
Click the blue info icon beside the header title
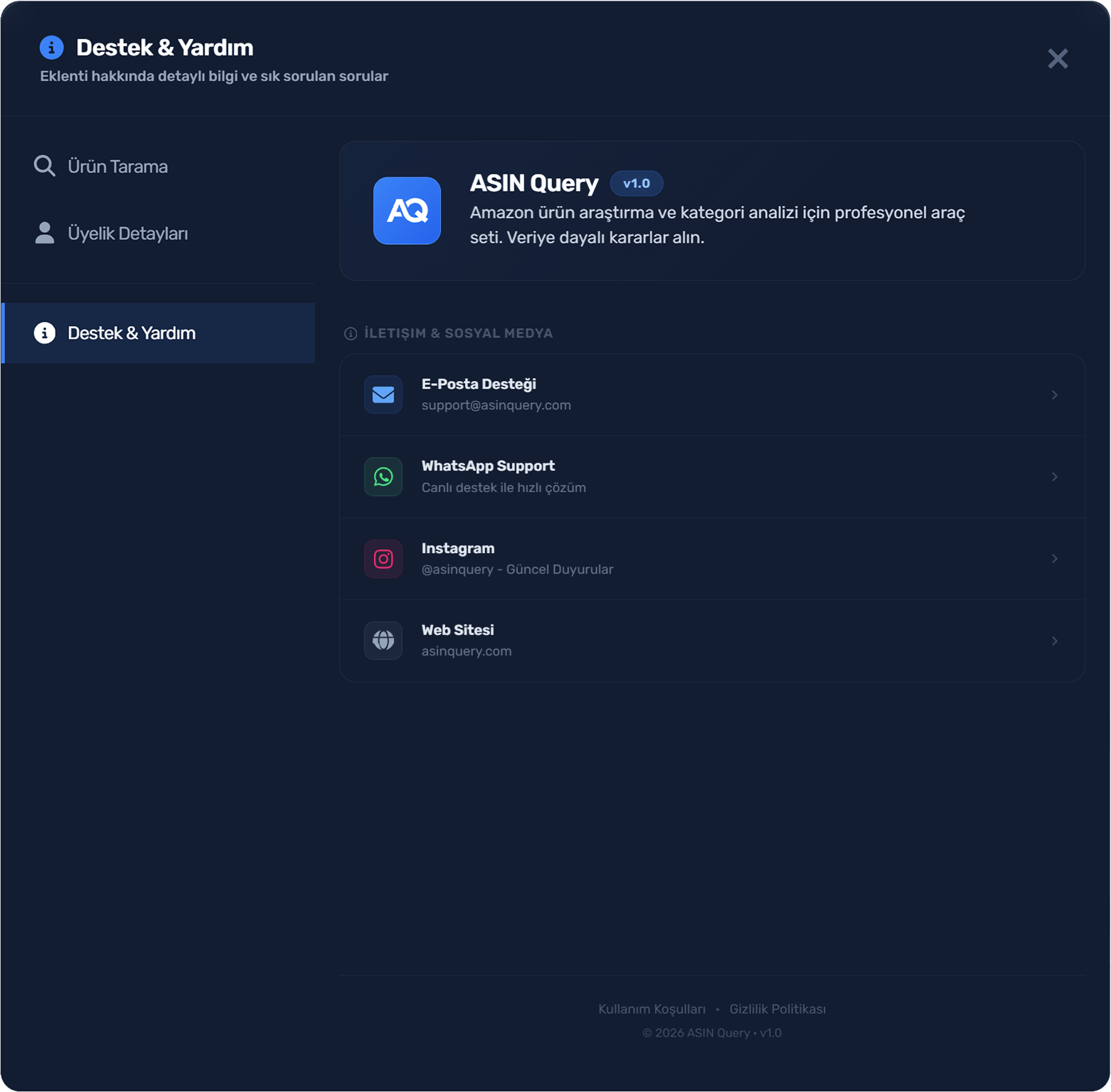[51, 48]
